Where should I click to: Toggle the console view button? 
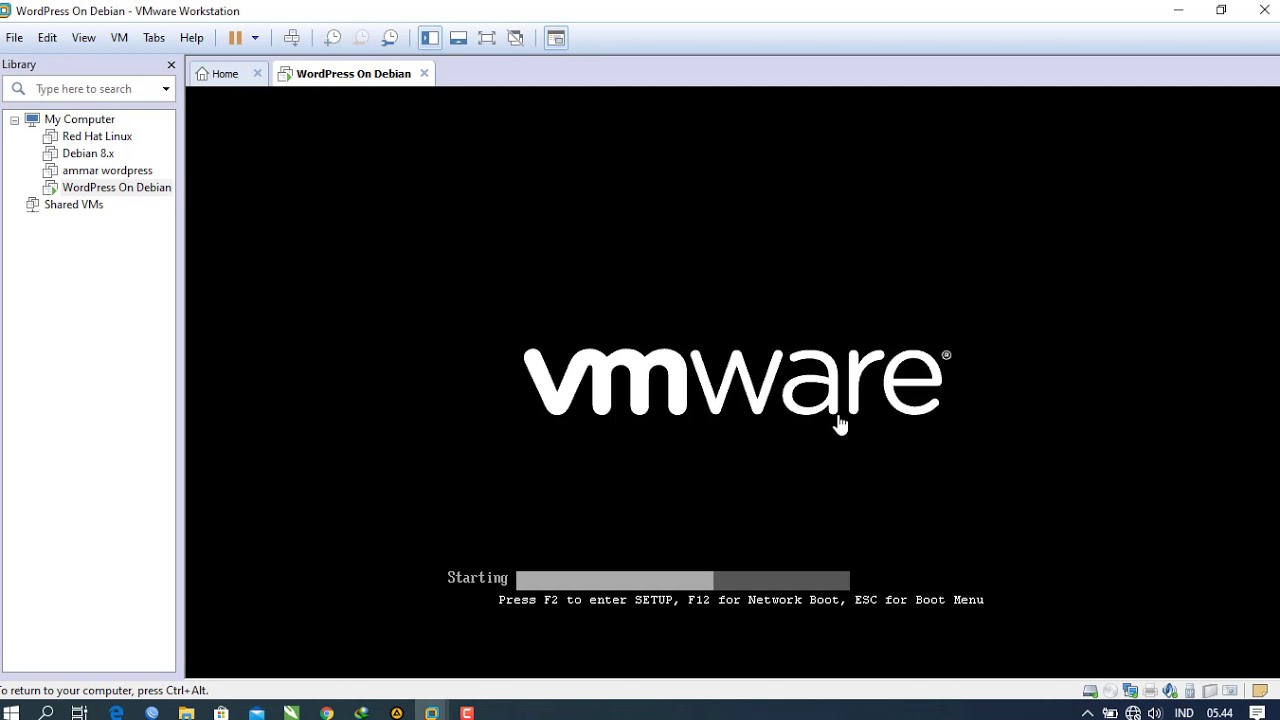pyautogui.click(x=556, y=38)
